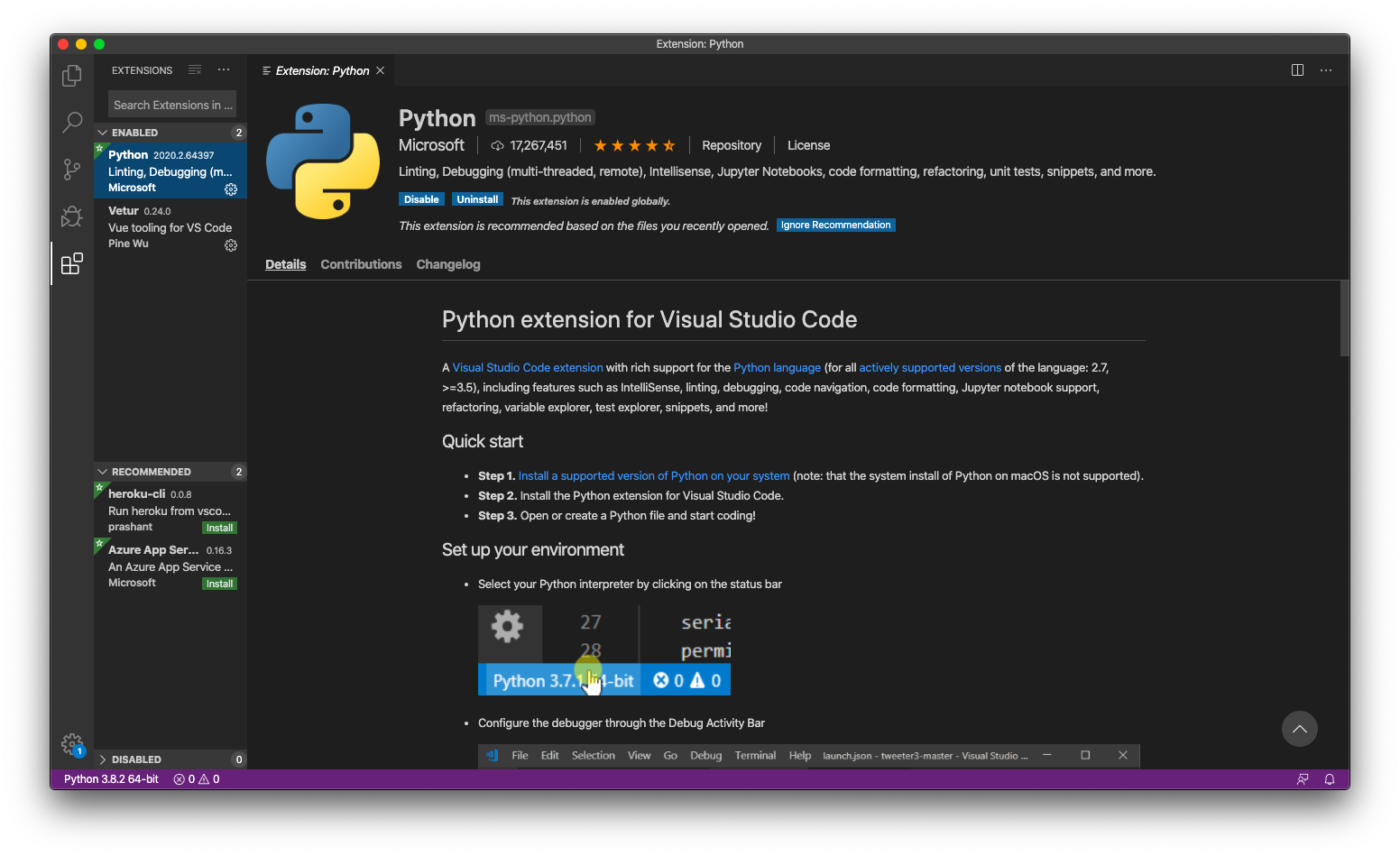Select the heroku-cli extension list item

[x=170, y=510]
